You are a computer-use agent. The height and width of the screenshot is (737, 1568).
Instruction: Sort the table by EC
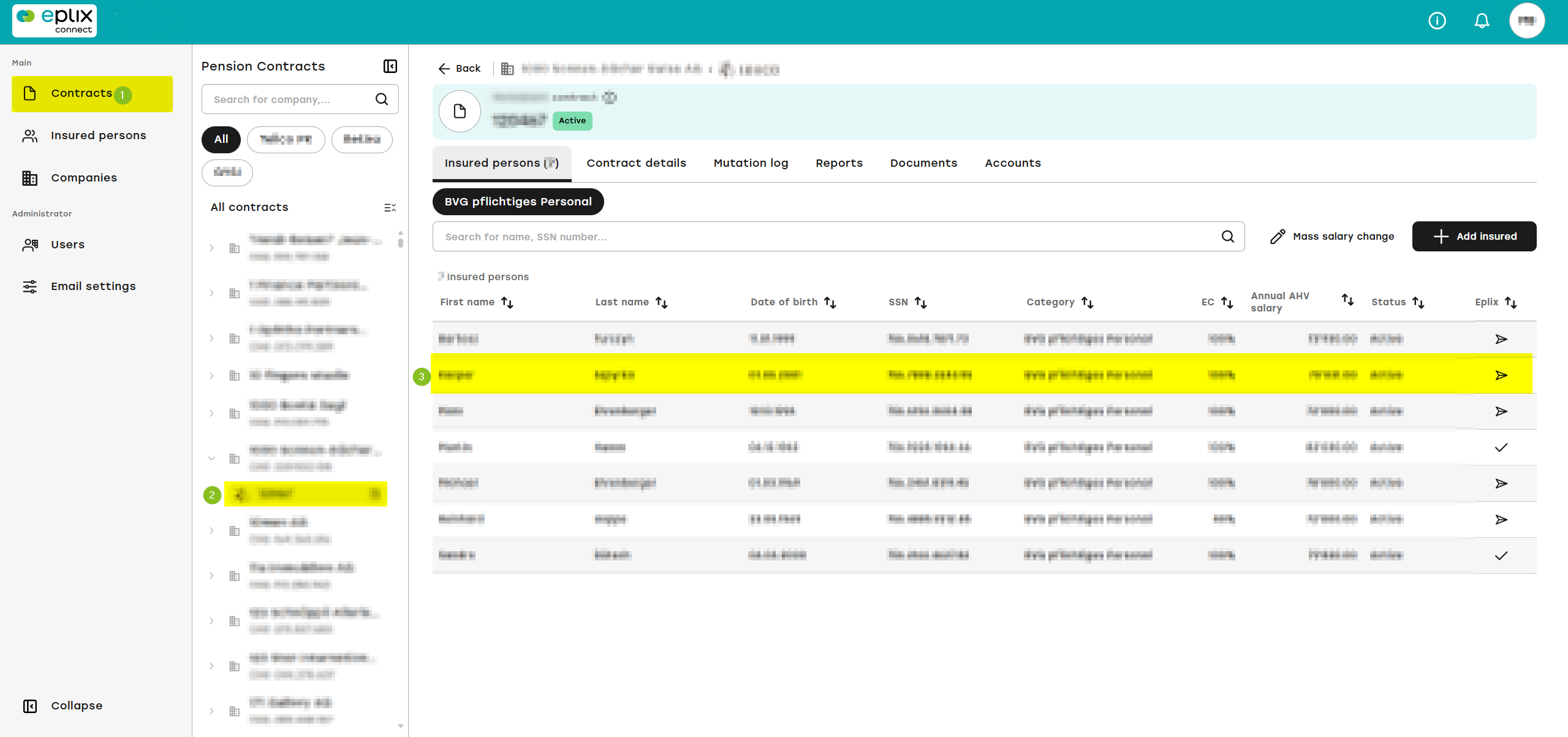1227,302
